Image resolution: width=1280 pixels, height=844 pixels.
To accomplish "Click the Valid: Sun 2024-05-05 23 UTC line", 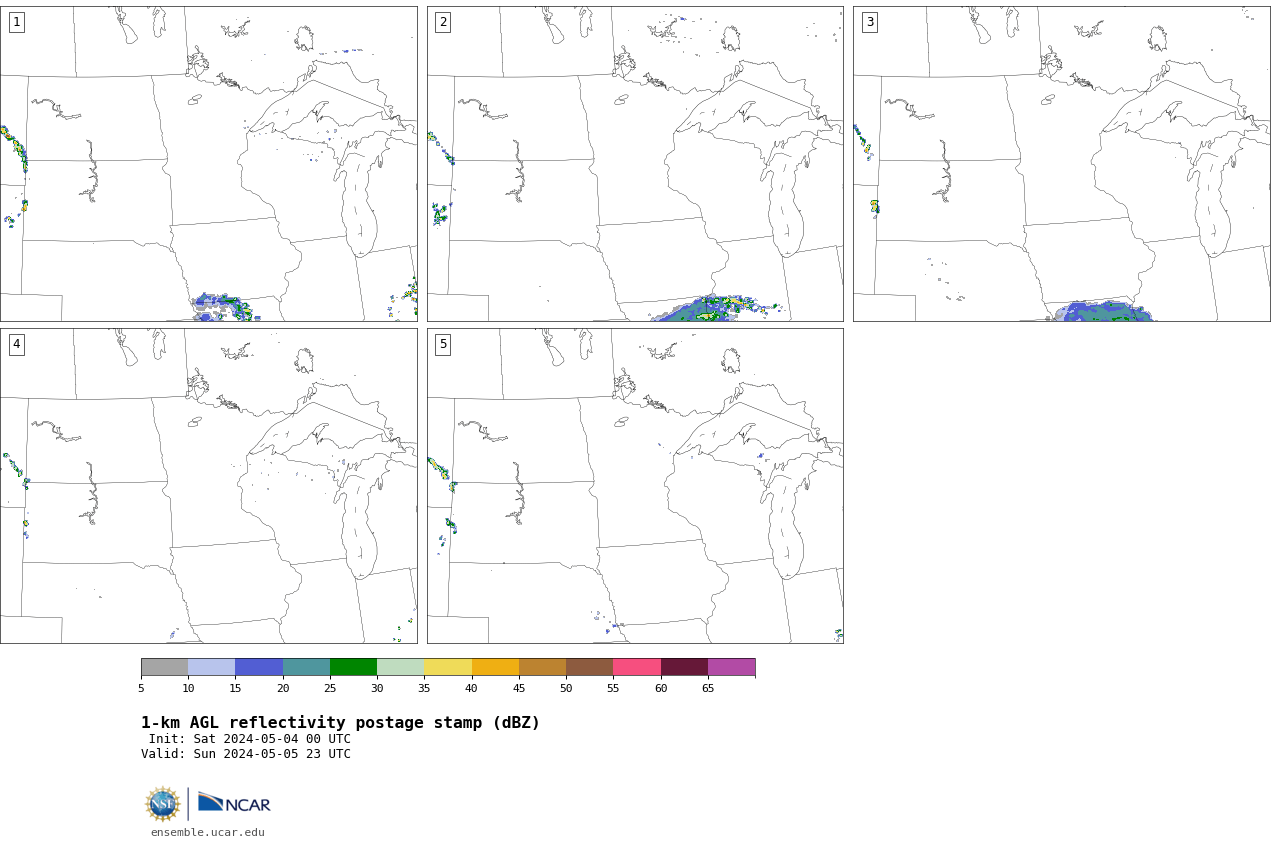I will (x=246, y=754).
